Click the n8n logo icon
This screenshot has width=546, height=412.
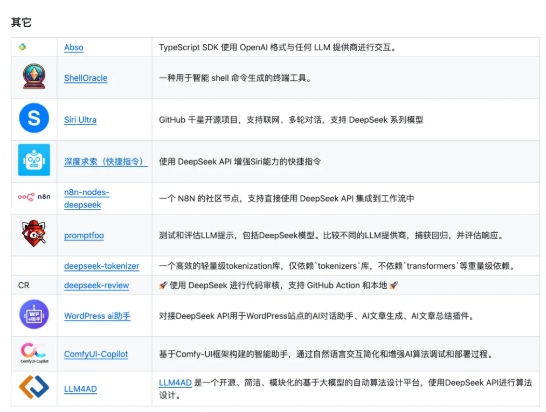pyautogui.click(x=34, y=197)
